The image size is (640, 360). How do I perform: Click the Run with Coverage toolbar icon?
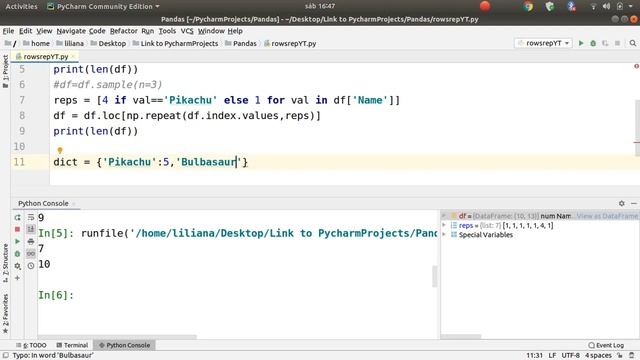[605, 43]
